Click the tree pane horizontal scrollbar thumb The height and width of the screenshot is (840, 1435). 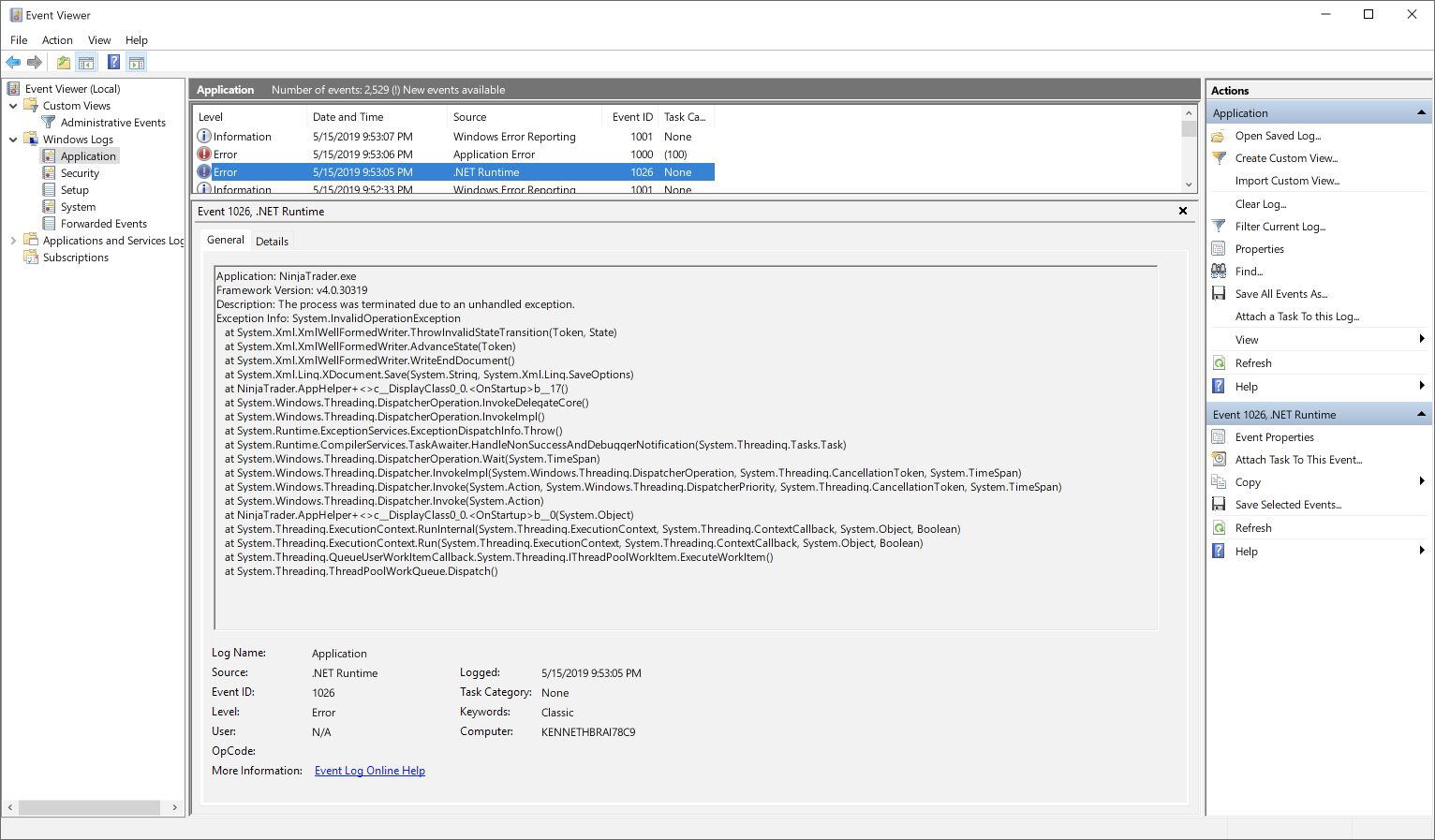(90, 807)
